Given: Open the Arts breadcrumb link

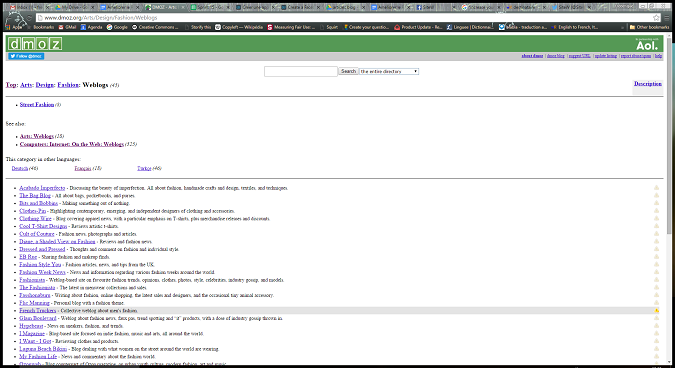Looking at the screenshot, I should tap(26, 85).
